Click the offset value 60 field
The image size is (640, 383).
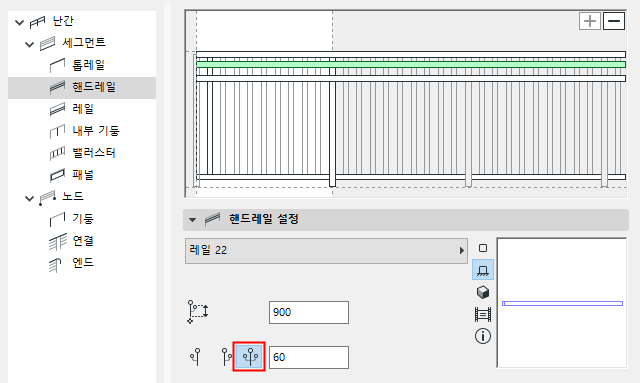(309, 357)
